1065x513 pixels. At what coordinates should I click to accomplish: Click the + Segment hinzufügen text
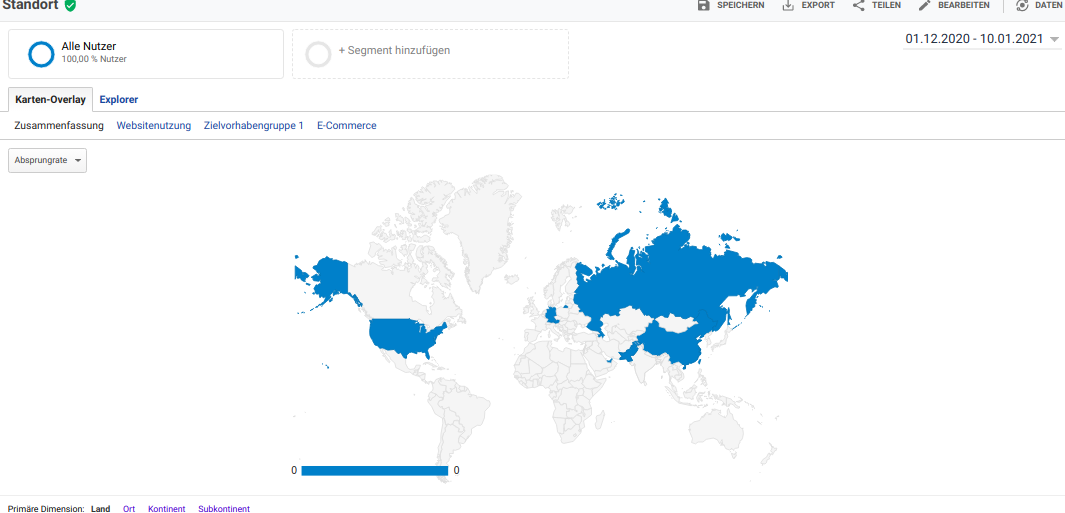pos(395,50)
